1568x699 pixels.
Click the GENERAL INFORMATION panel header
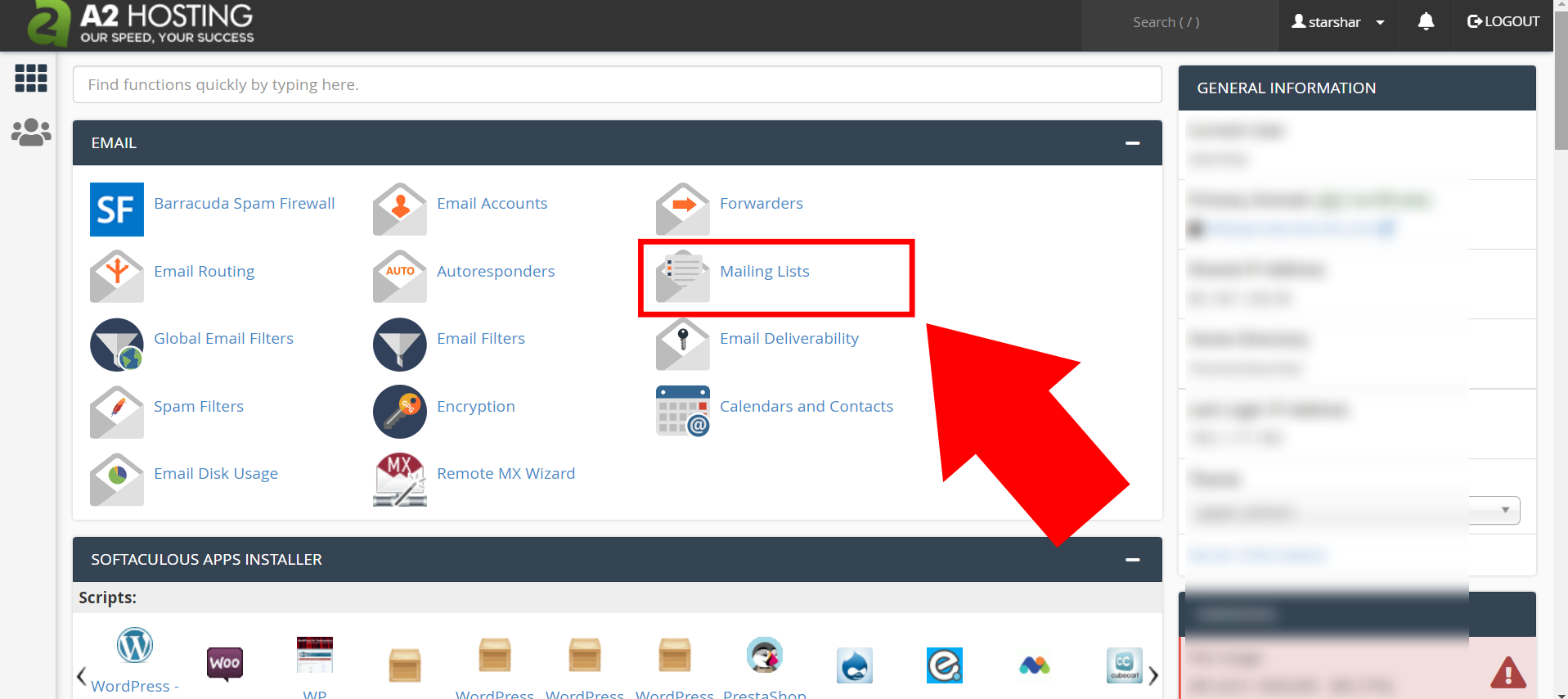click(x=1357, y=88)
